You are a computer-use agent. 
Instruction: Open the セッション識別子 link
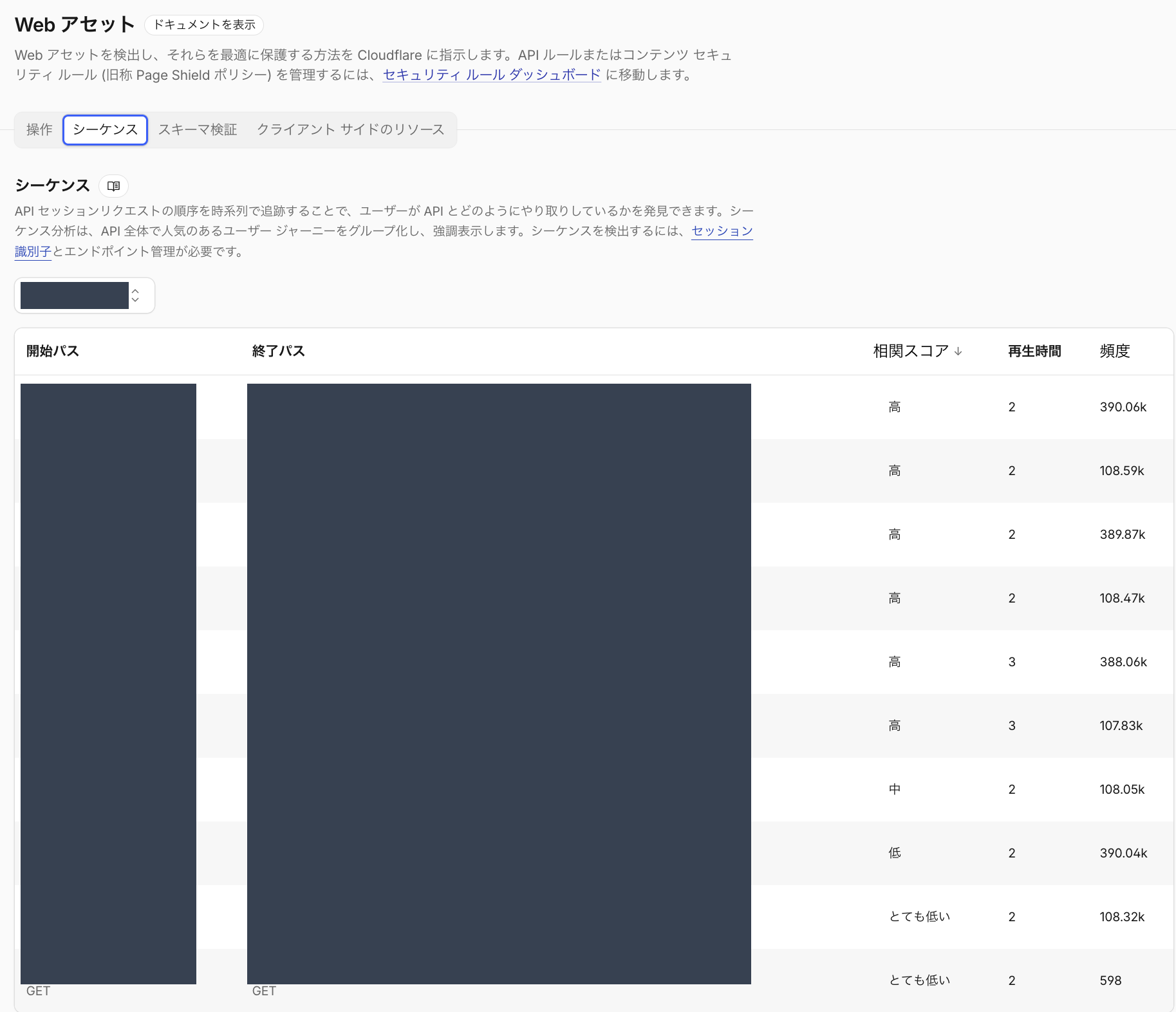tap(722, 230)
